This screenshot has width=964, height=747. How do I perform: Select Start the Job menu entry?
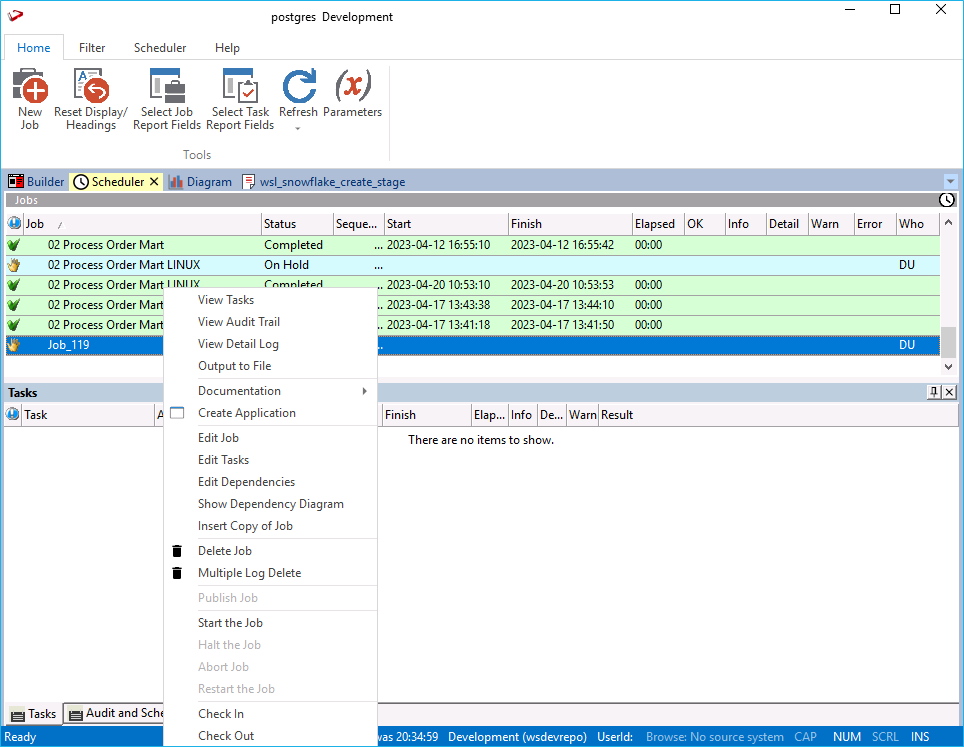(x=230, y=623)
